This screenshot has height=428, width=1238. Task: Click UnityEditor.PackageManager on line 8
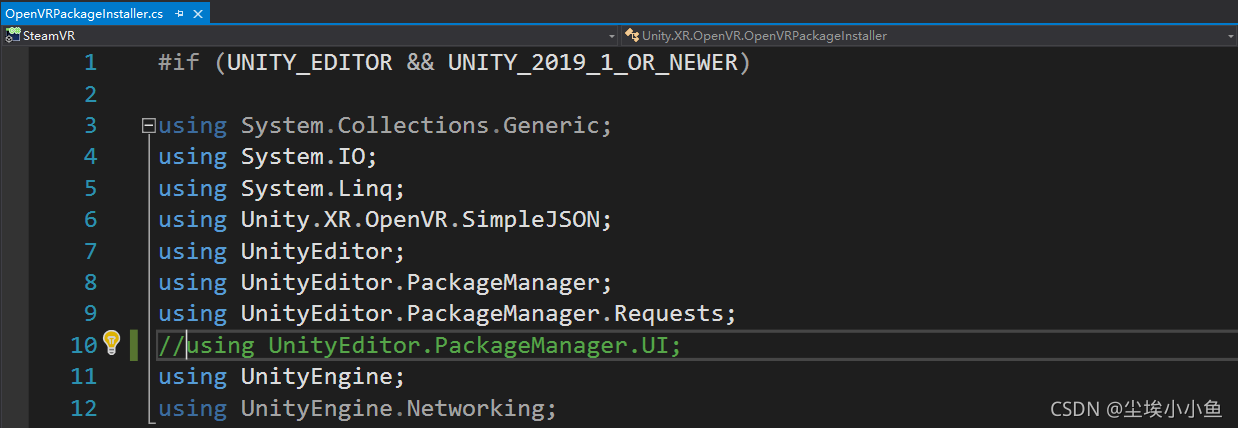pyautogui.click(x=420, y=283)
